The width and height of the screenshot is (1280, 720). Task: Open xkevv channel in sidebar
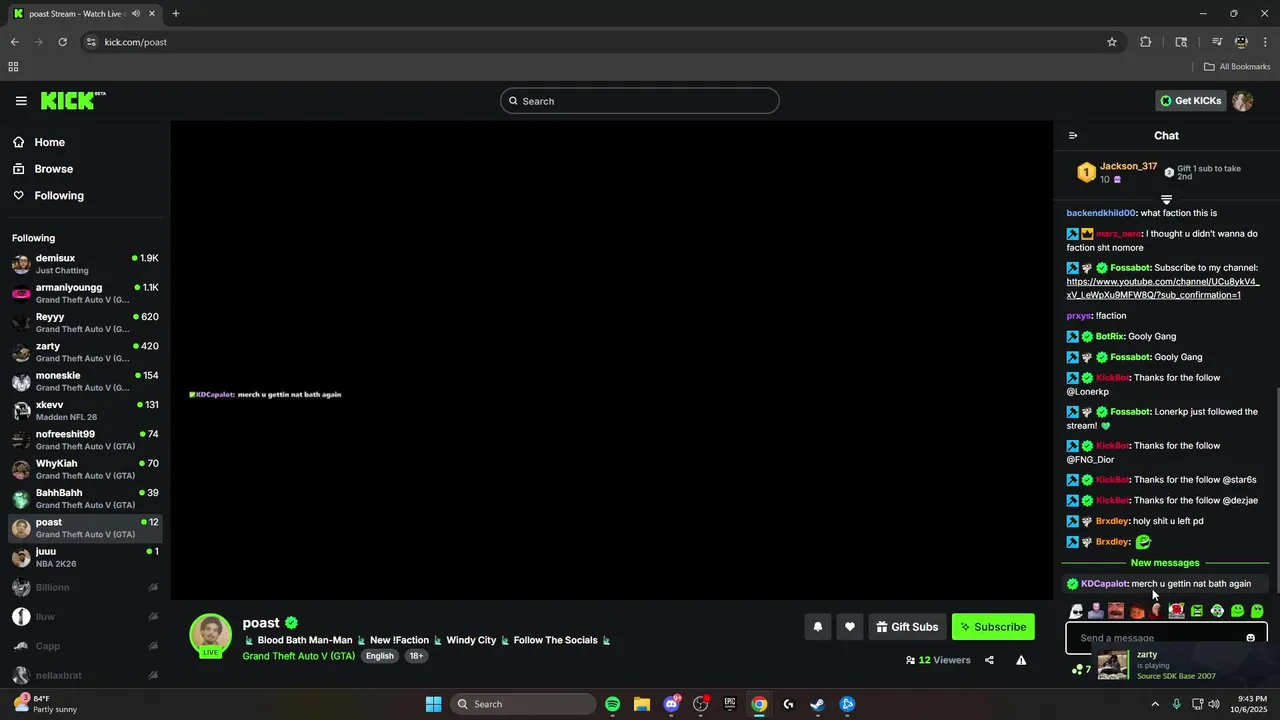85,410
